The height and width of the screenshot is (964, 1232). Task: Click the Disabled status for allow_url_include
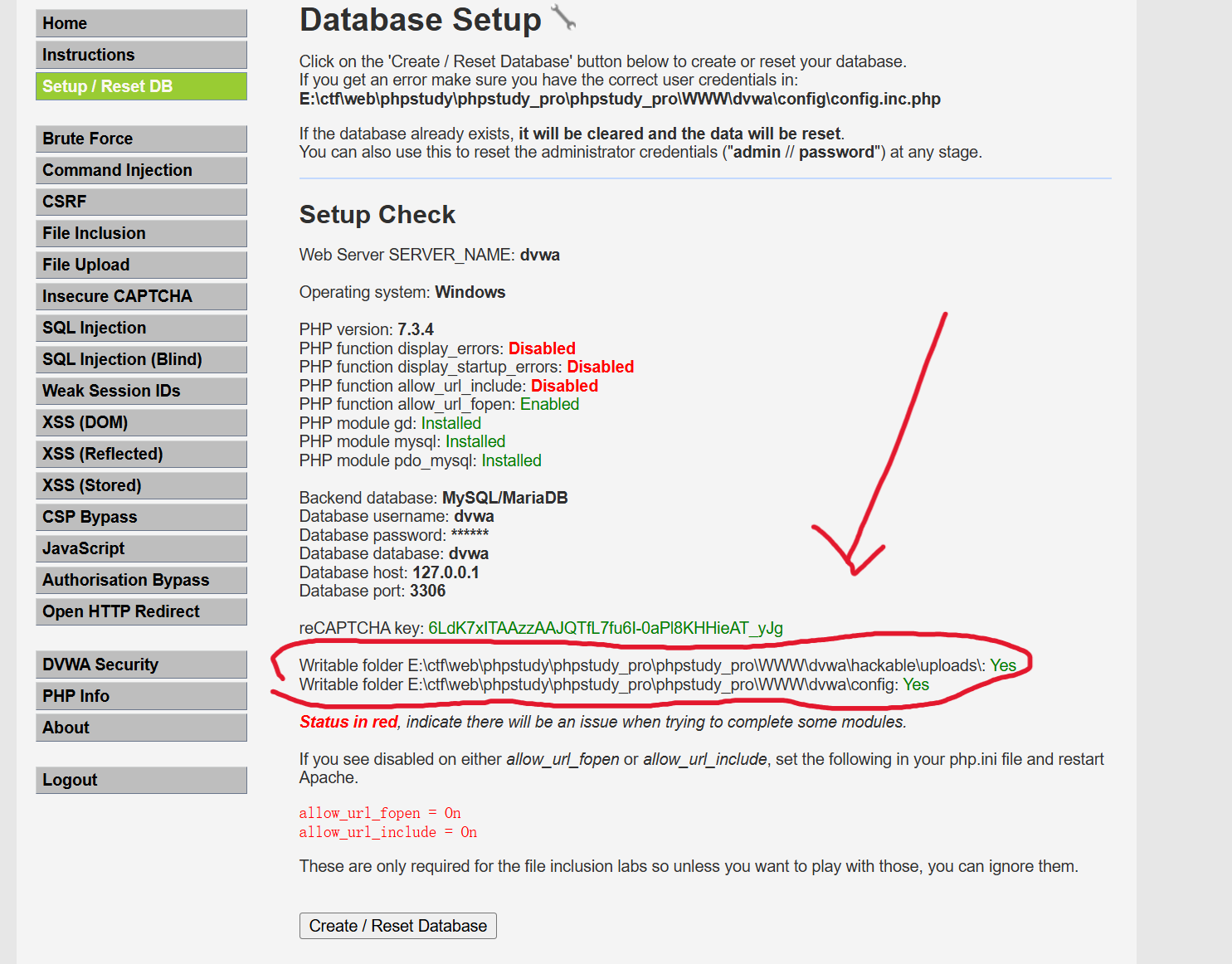564,386
